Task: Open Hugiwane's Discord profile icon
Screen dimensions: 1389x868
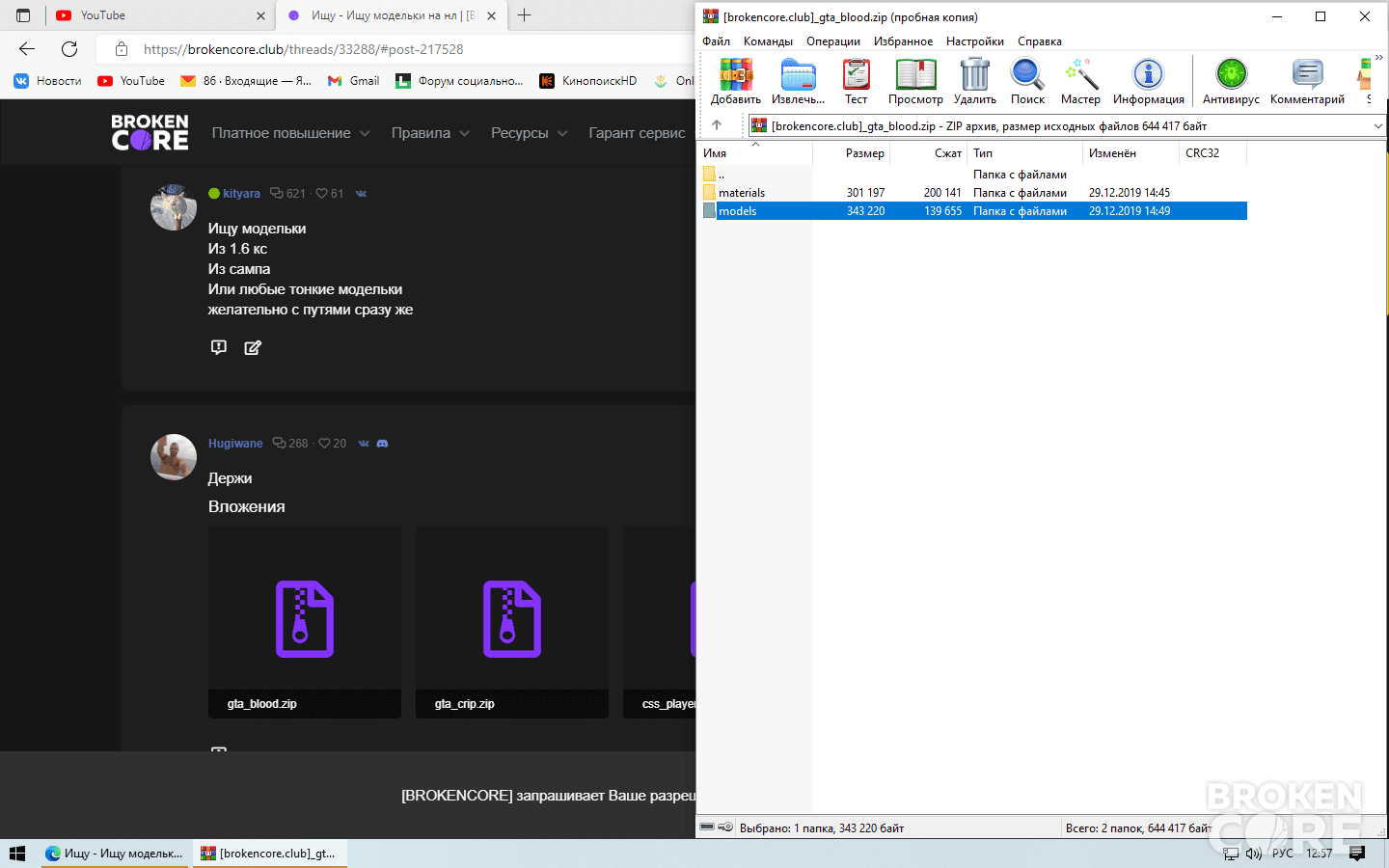Action: pyautogui.click(x=382, y=444)
